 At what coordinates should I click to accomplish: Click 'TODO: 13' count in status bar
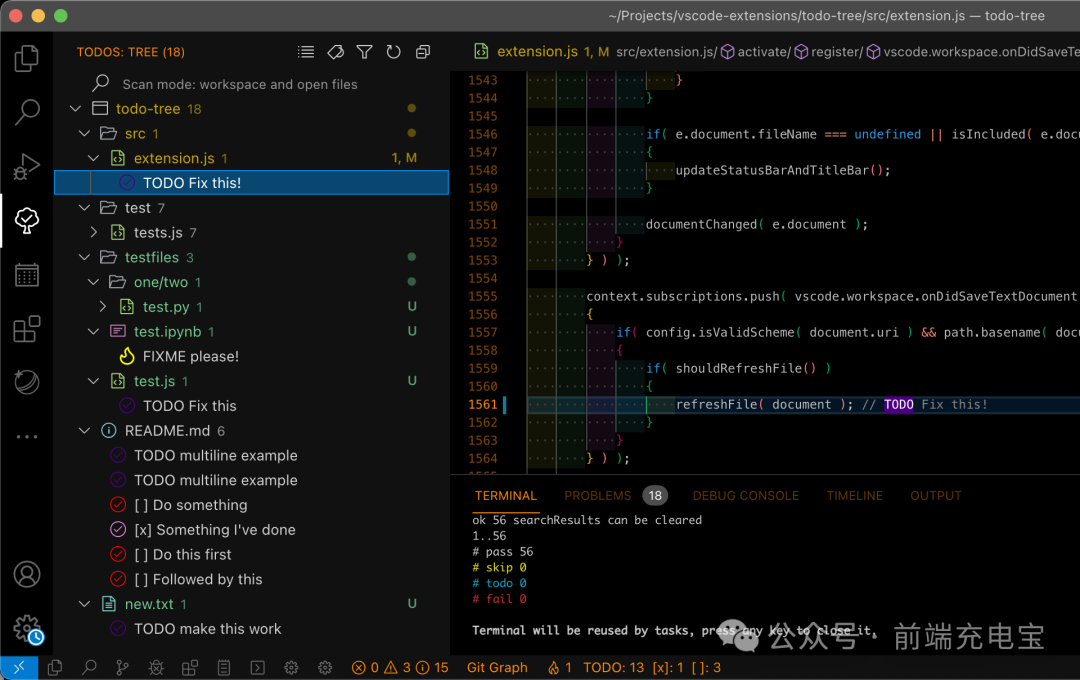[x=613, y=667]
